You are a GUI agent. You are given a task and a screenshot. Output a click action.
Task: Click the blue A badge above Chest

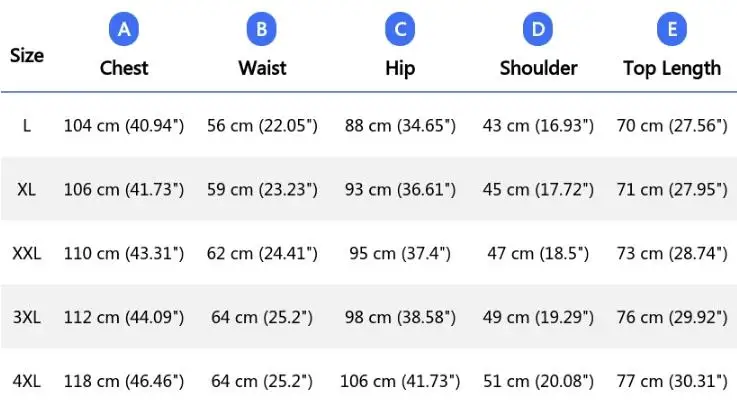pyautogui.click(x=124, y=29)
